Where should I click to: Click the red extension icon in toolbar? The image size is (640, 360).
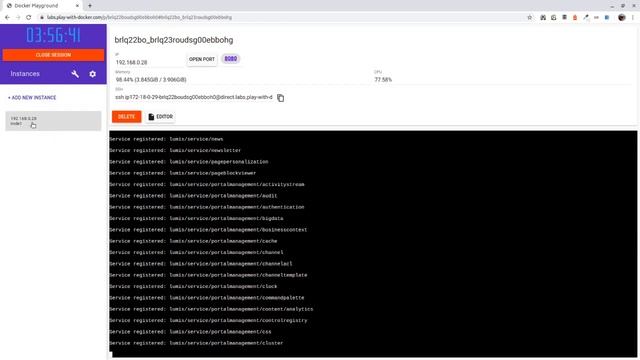575,17
